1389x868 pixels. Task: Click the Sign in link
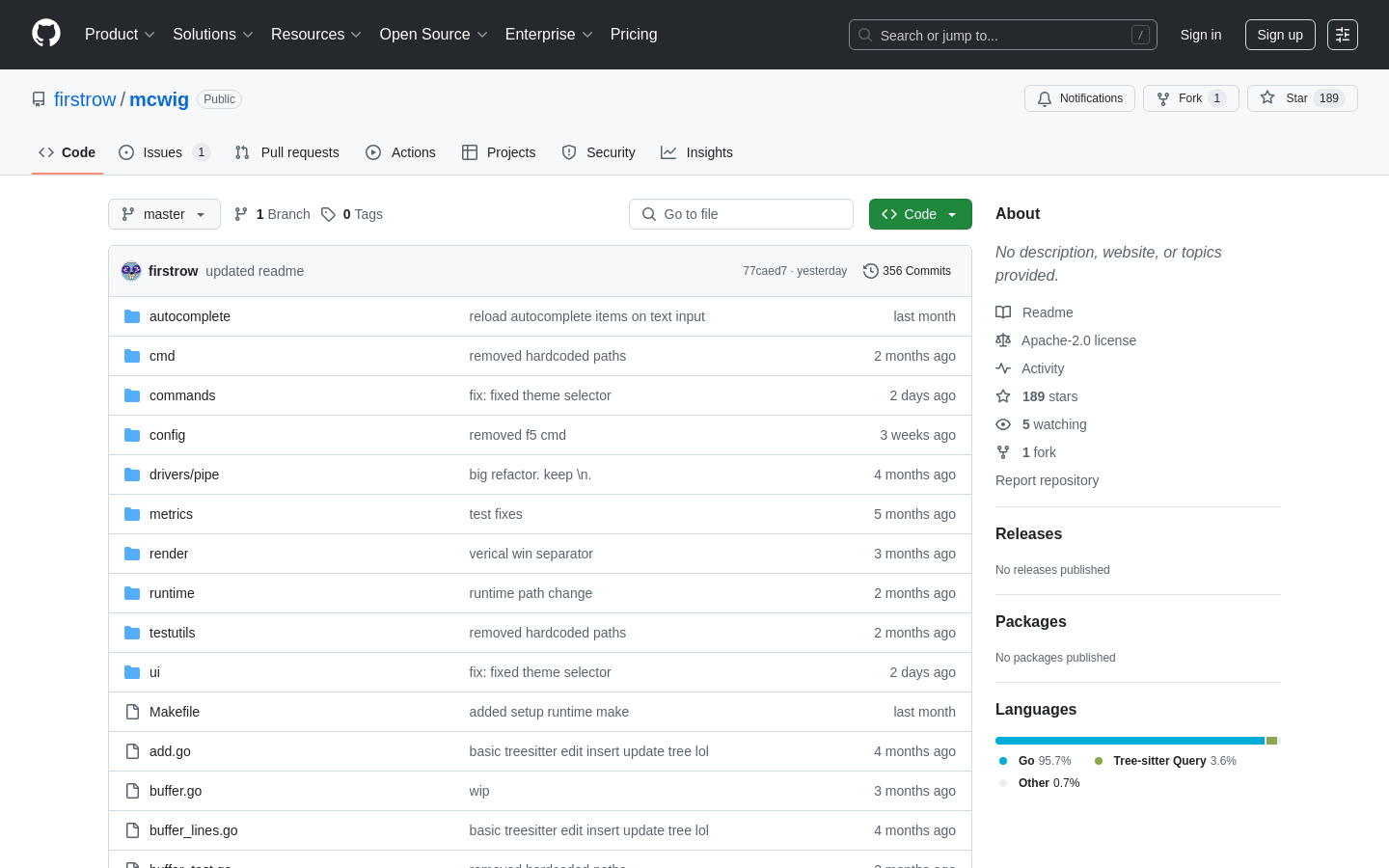[1201, 35]
